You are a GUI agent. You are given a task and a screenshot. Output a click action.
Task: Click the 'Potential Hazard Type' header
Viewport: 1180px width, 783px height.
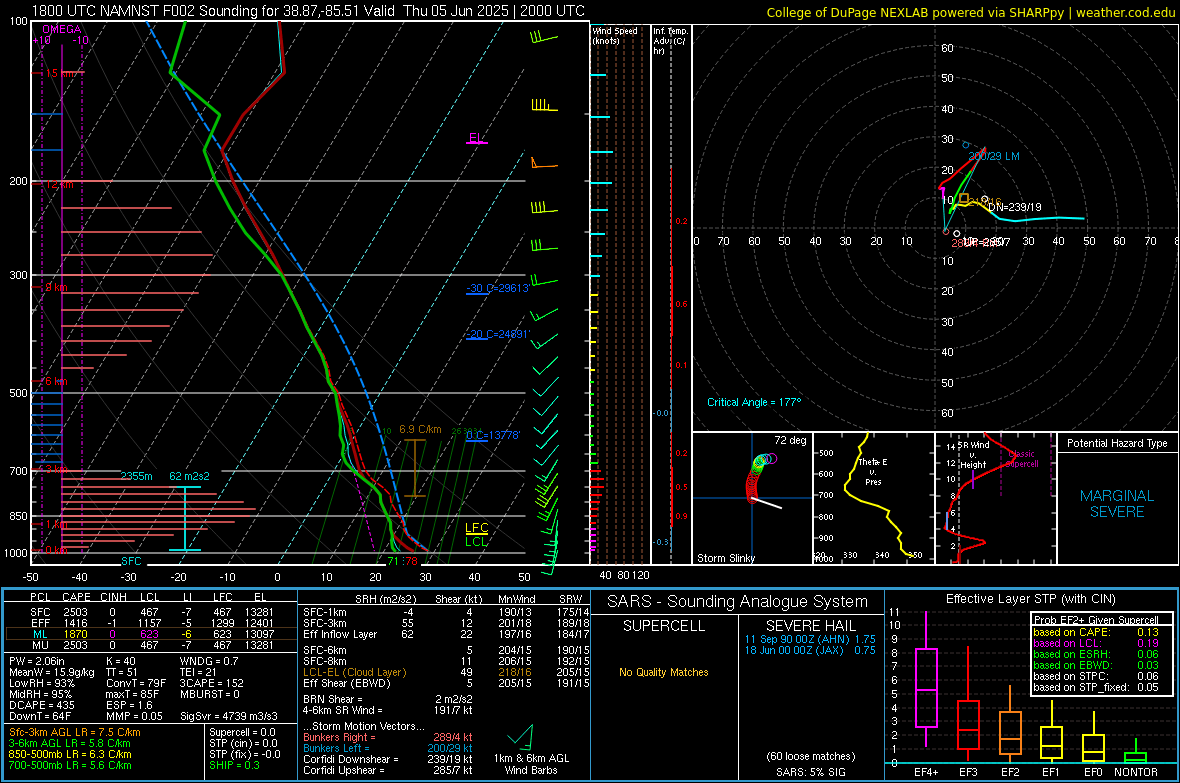[1117, 443]
